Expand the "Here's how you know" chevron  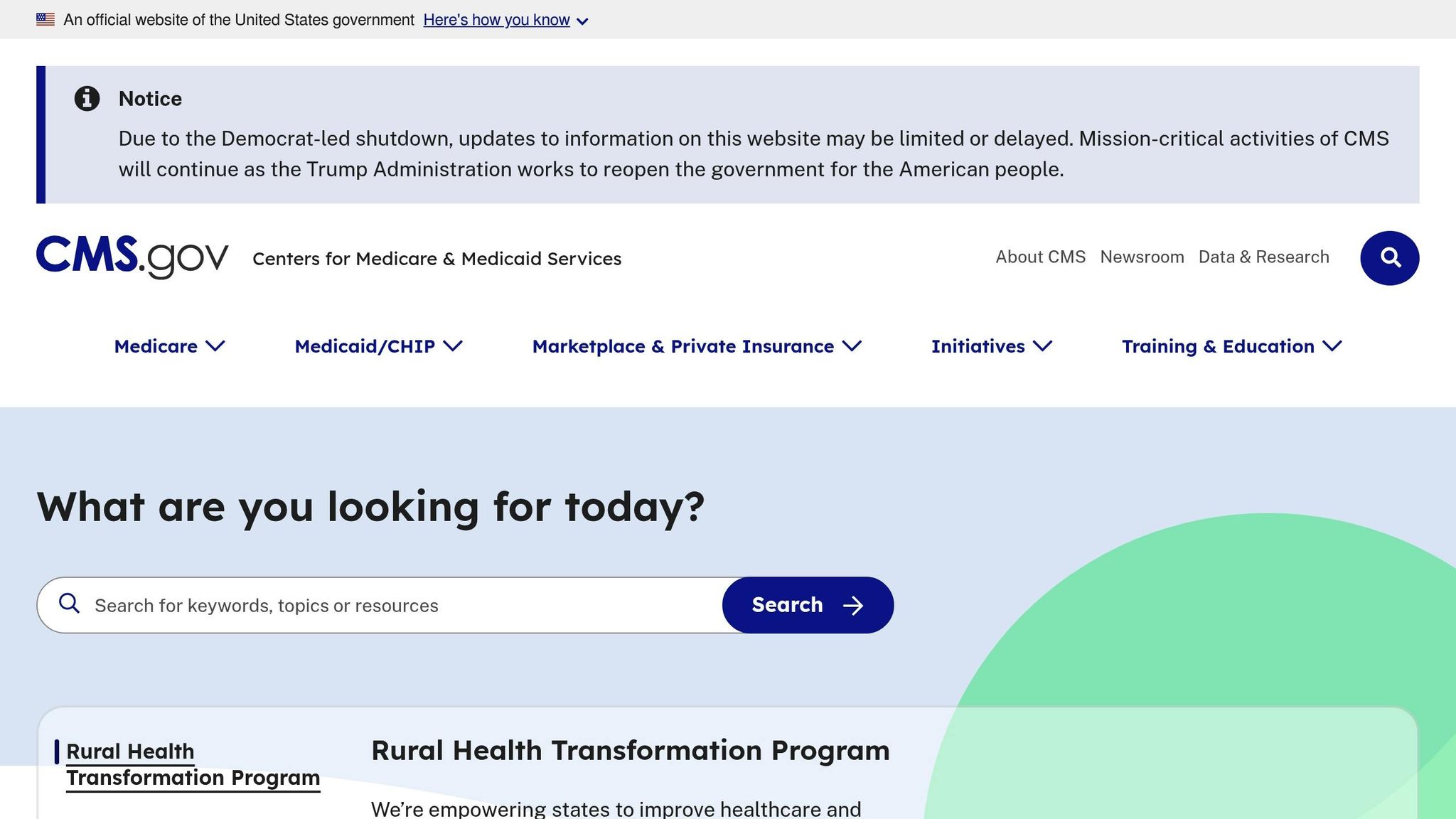[x=582, y=21]
